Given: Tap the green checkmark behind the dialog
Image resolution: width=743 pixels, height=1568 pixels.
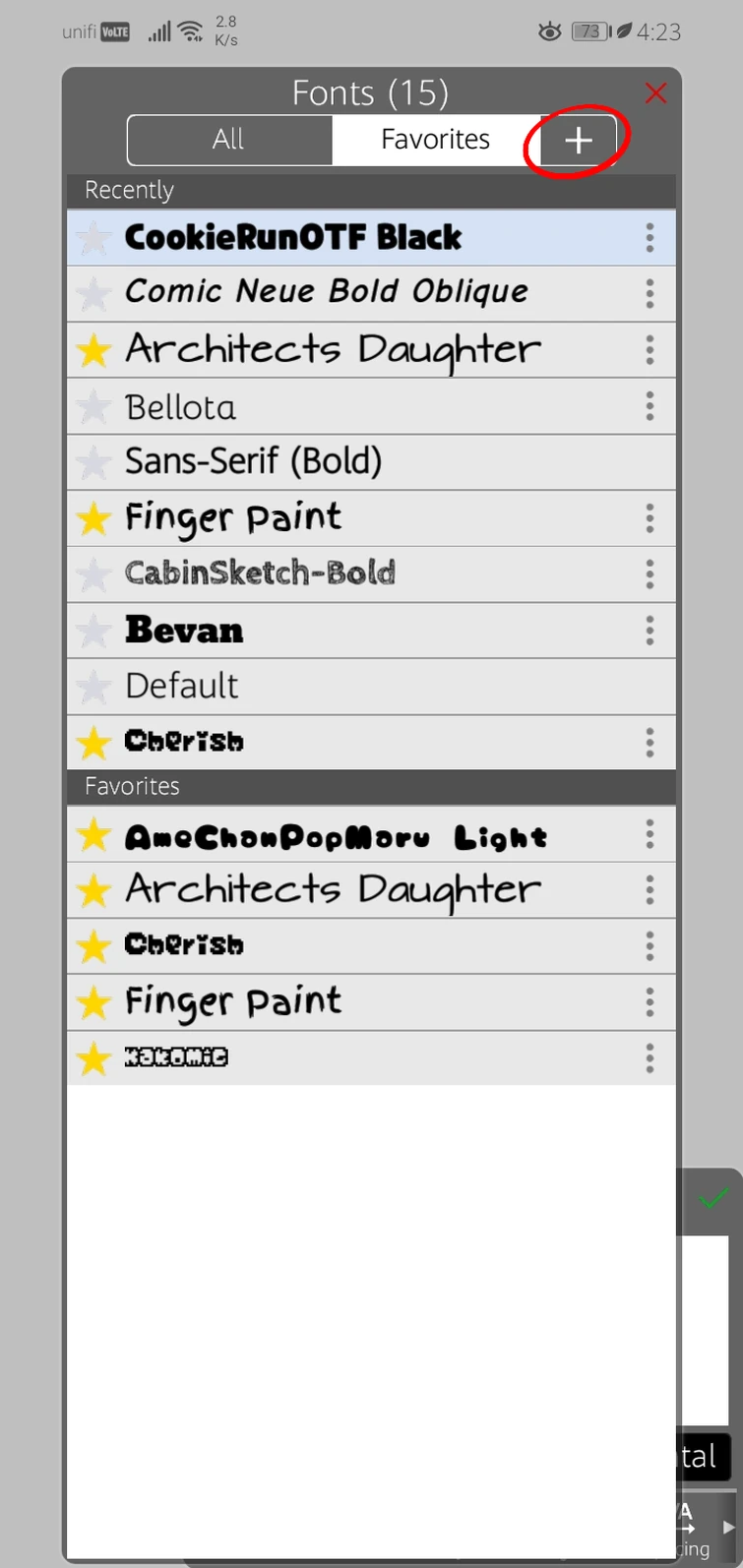Looking at the screenshot, I should coord(714,1199).
